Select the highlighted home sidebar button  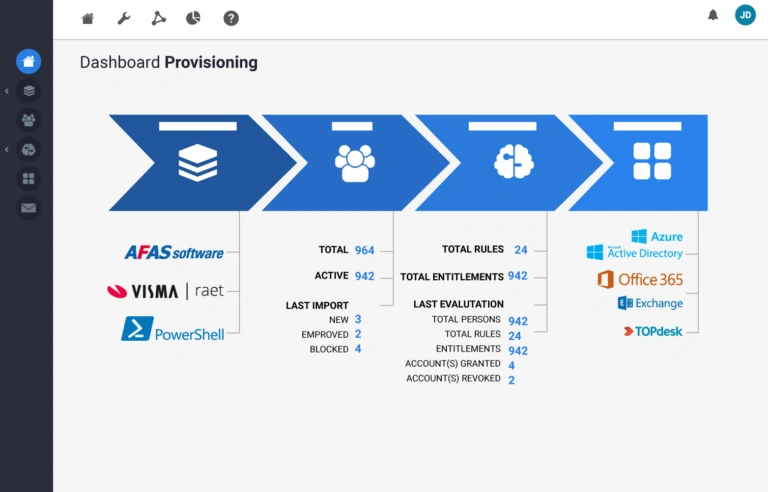pyautogui.click(x=28, y=61)
